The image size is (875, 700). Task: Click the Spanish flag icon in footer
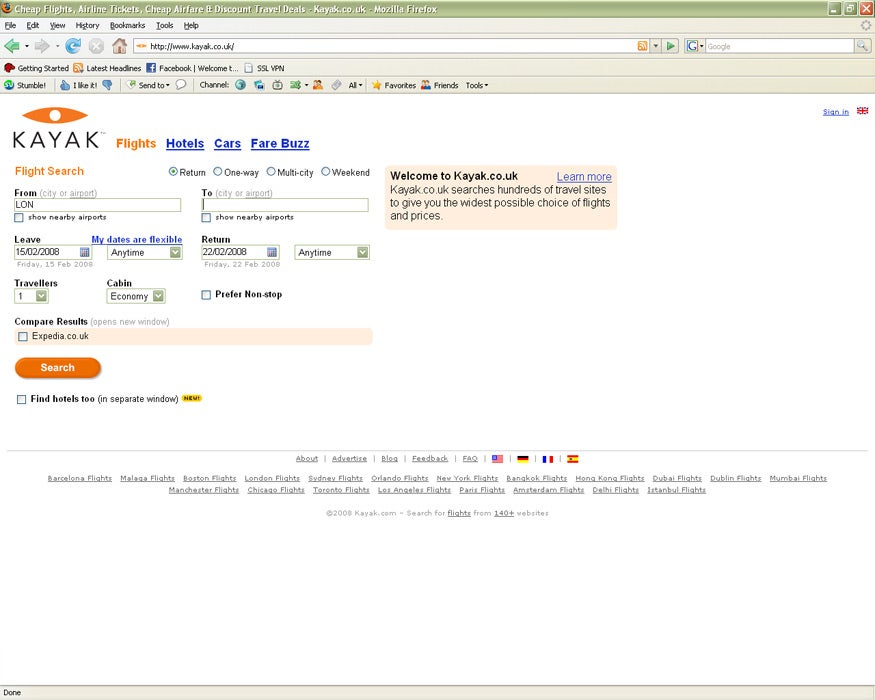(x=573, y=459)
